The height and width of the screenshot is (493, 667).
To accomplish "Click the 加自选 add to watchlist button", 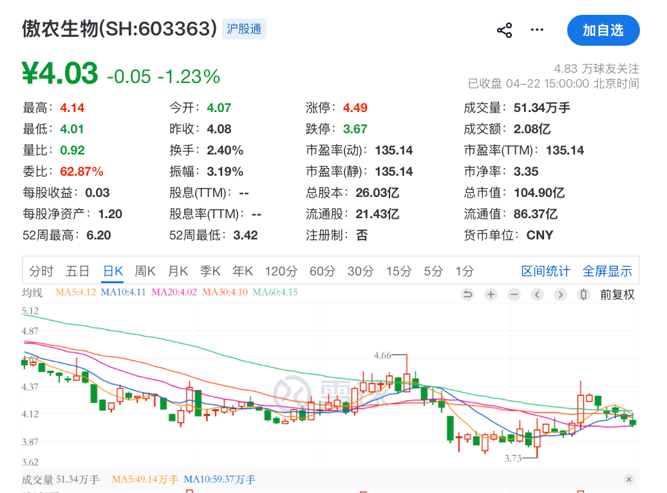I will (603, 30).
